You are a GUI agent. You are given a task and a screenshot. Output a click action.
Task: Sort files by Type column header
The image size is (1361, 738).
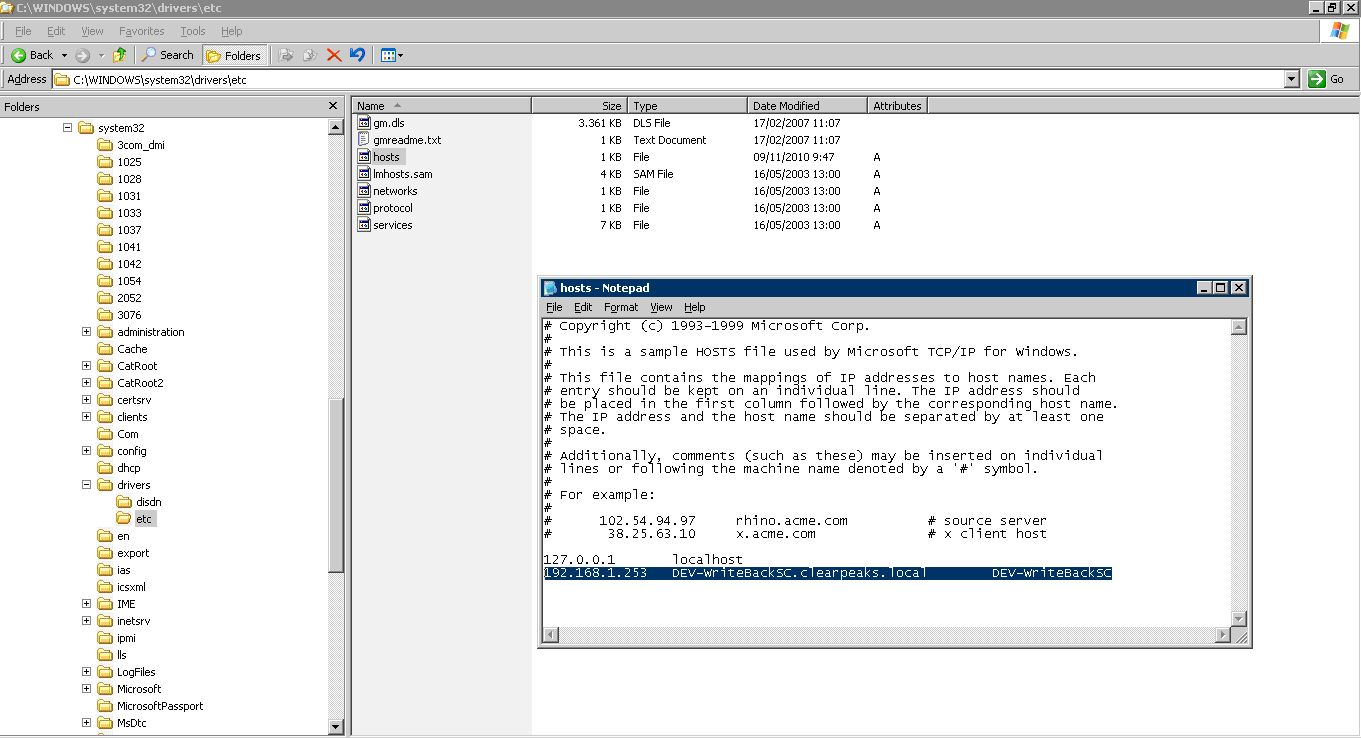coord(687,105)
